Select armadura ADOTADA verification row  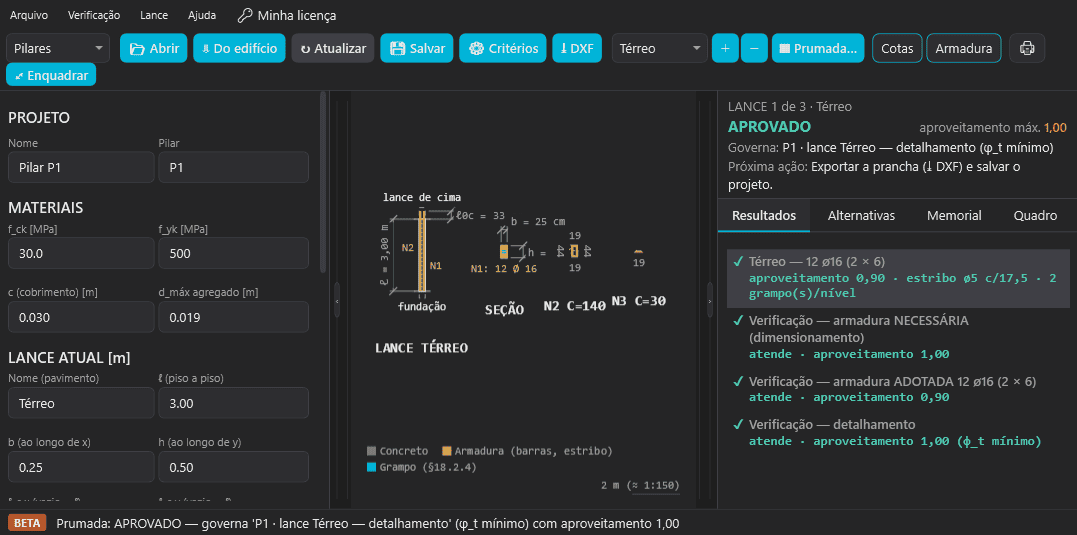pyautogui.click(x=898, y=389)
